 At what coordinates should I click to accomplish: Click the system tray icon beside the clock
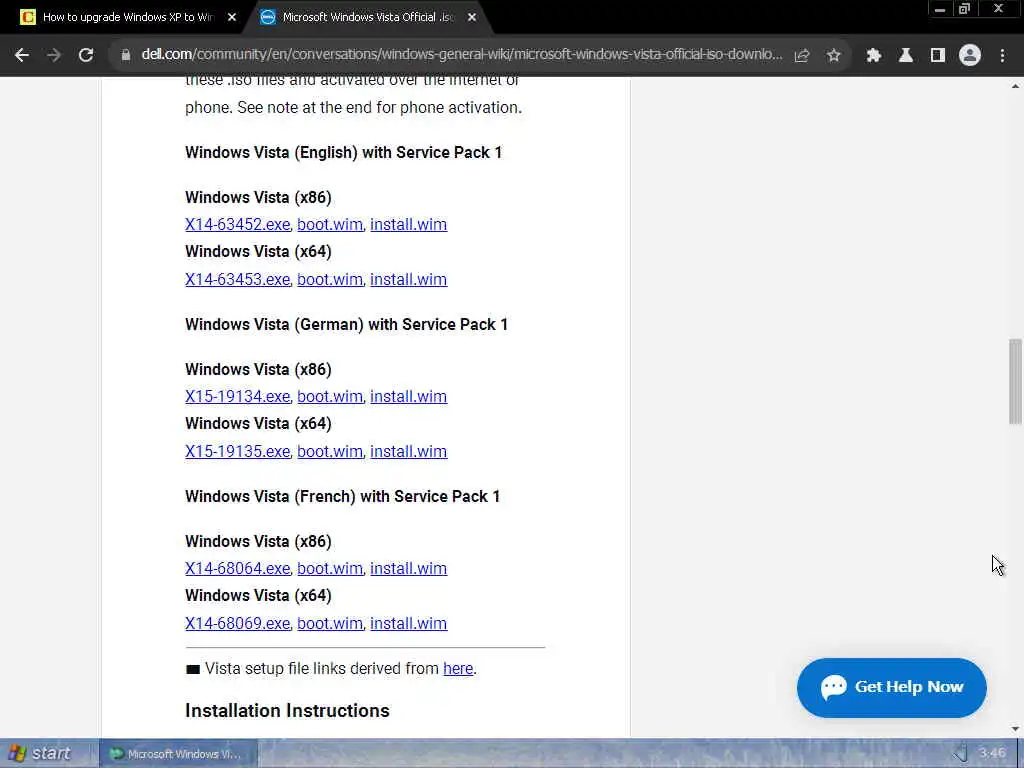(x=961, y=755)
